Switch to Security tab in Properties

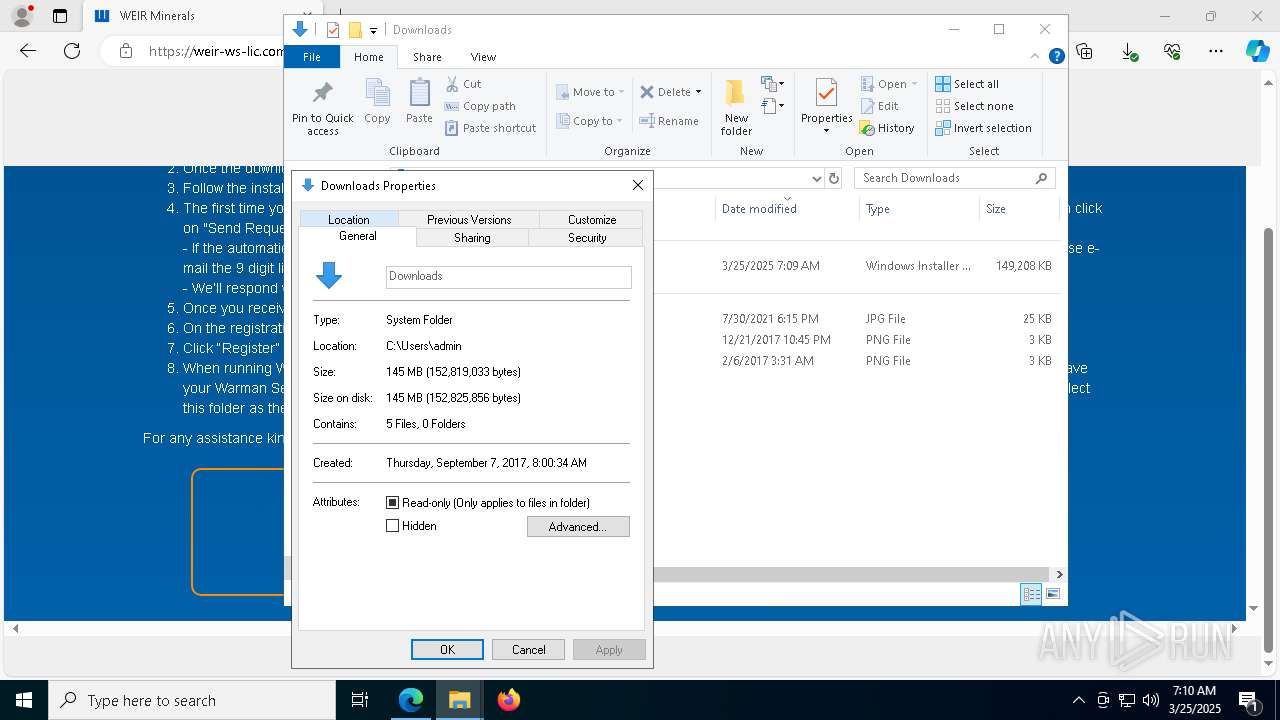coord(587,238)
